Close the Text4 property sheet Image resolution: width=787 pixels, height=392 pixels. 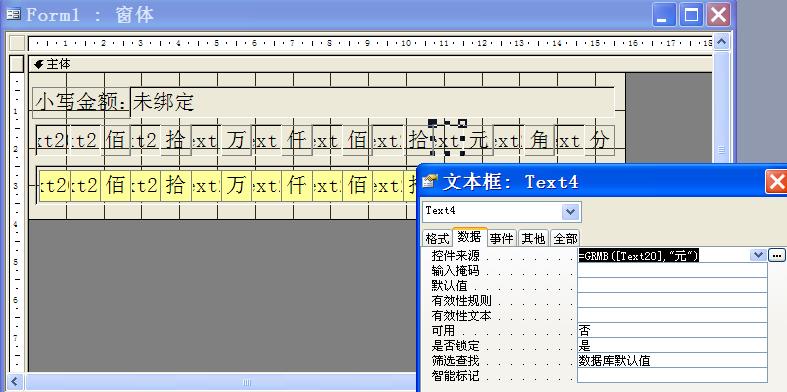pyautogui.click(x=776, y=181)
